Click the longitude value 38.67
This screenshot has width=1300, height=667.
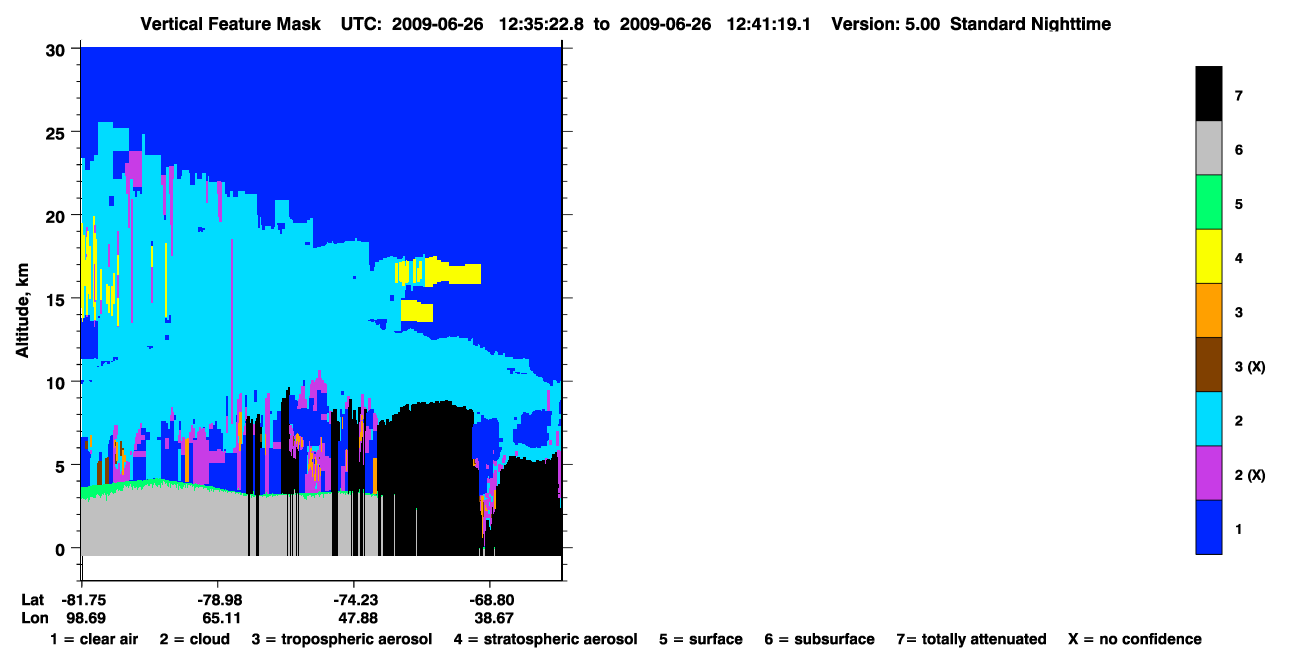[494, 618]
